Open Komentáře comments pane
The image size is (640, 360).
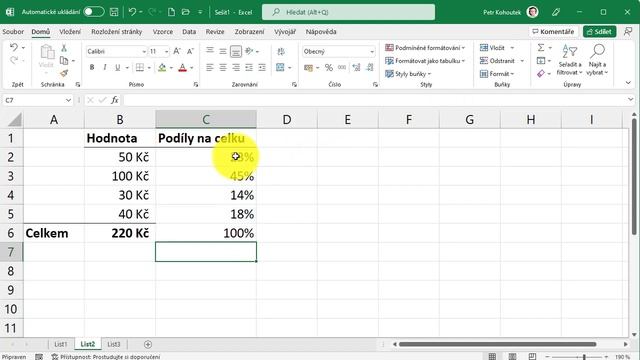553,31
